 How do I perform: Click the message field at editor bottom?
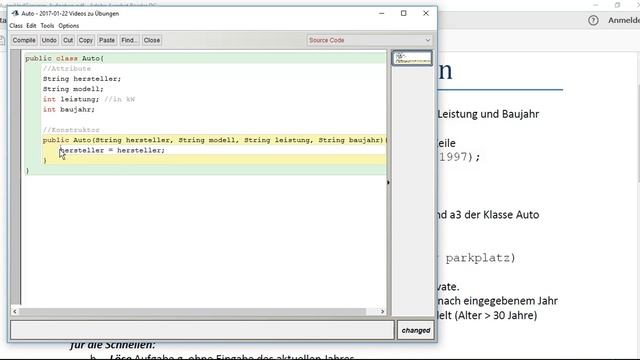pos(202,330)
